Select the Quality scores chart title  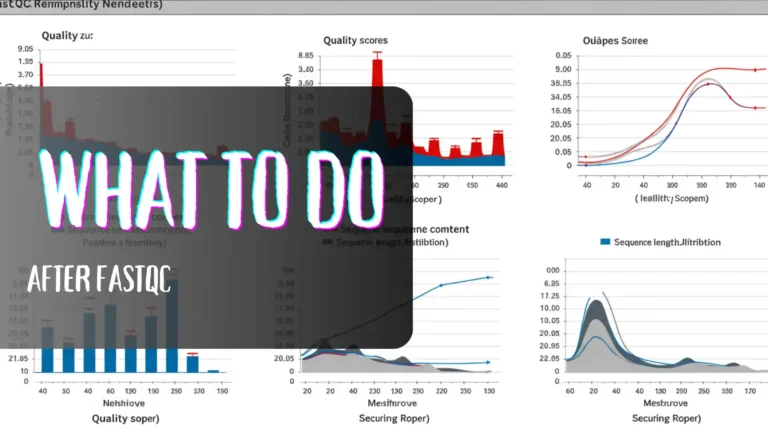[355, 40]
